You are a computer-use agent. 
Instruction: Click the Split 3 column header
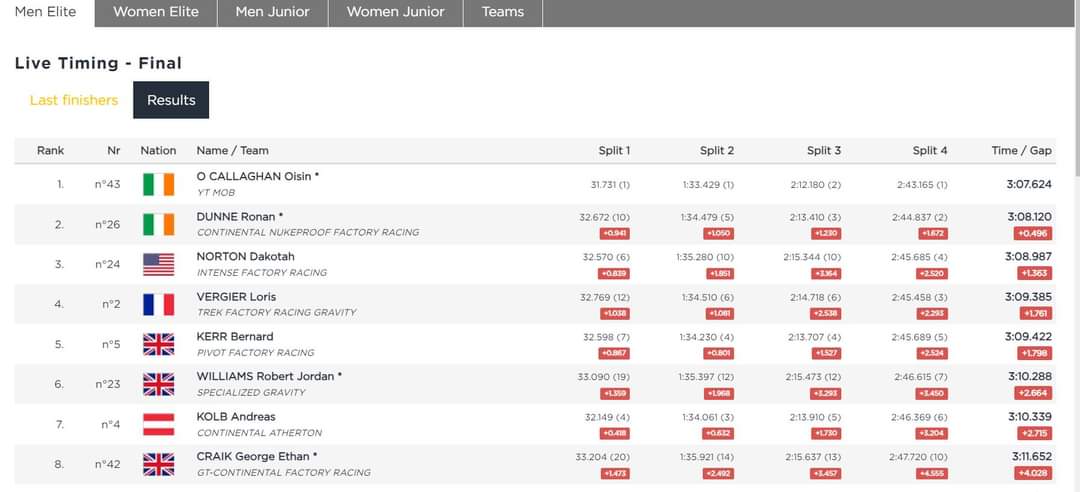824,150
